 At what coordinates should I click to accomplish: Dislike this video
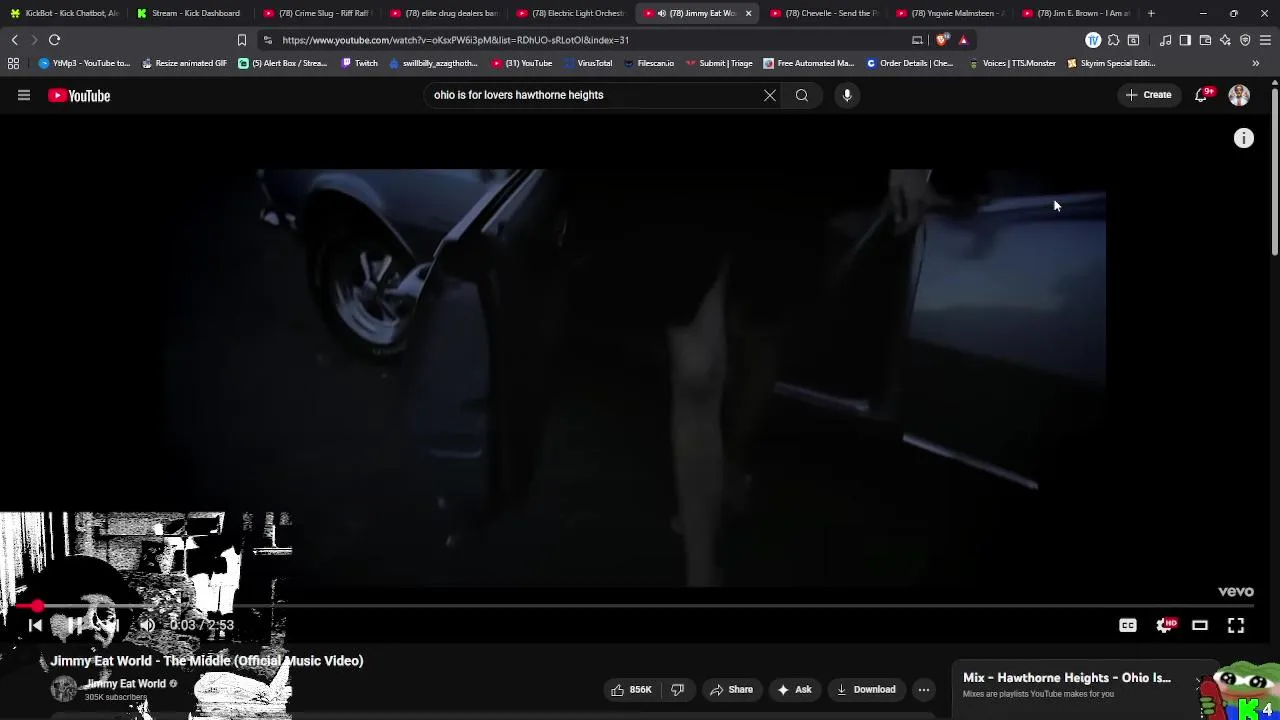[x=677, y=689]
